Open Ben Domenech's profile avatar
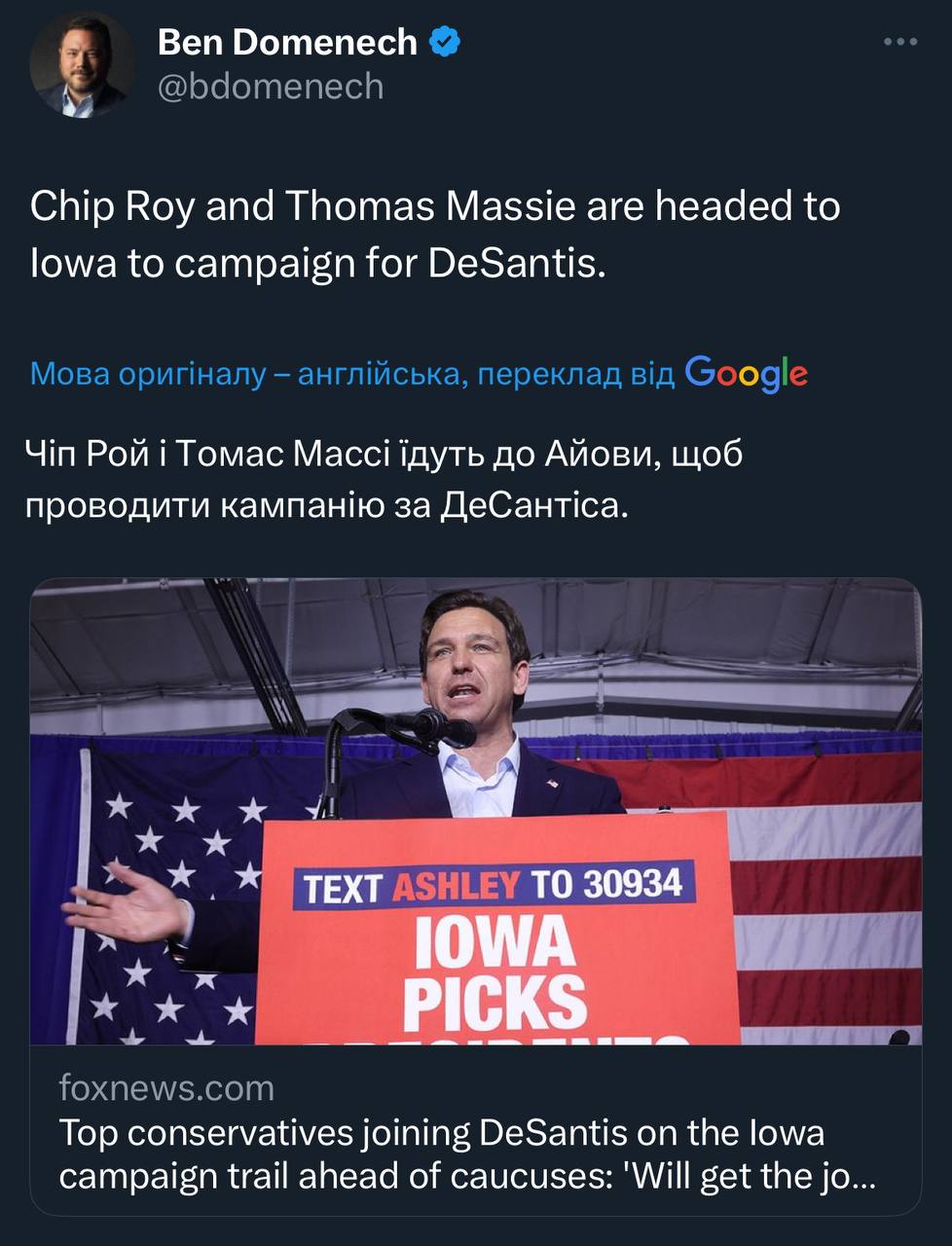Screen dimensions: 952x1246 pos(82,65)
